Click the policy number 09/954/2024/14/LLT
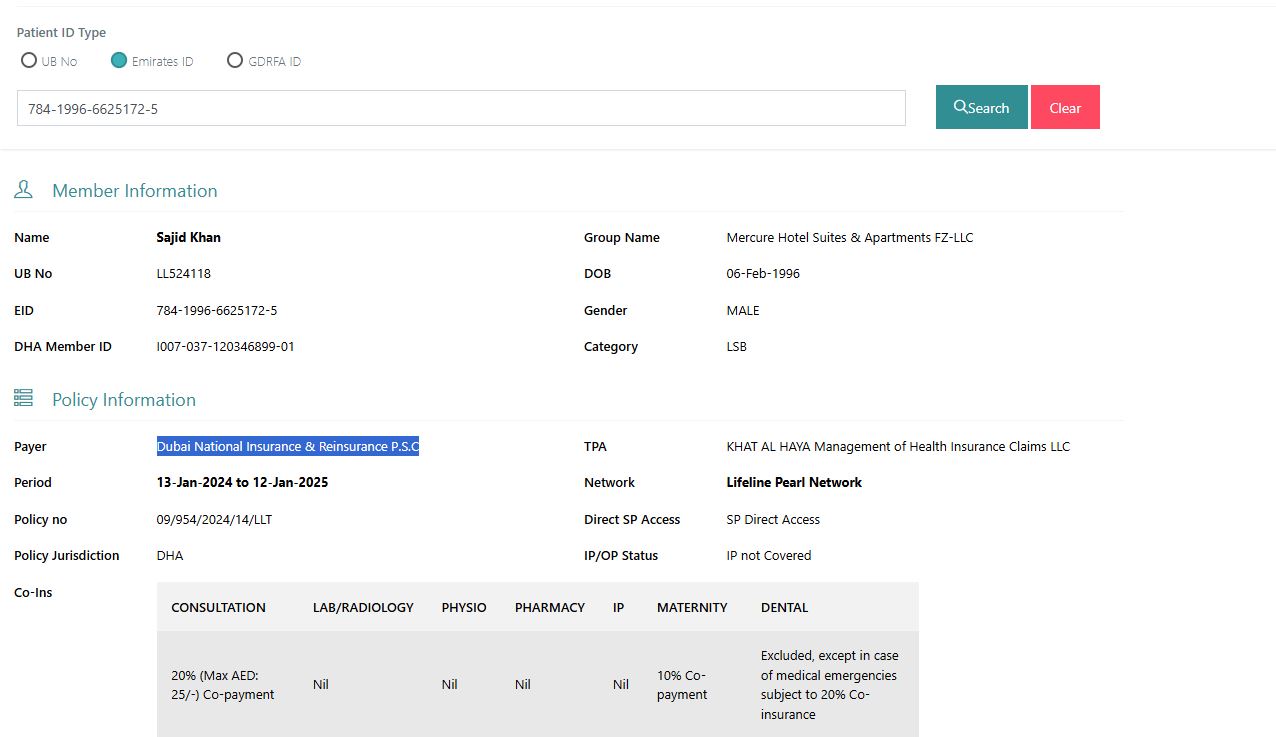The width and height of the screenshot is (1276, 737). click(x=214, y=520)
